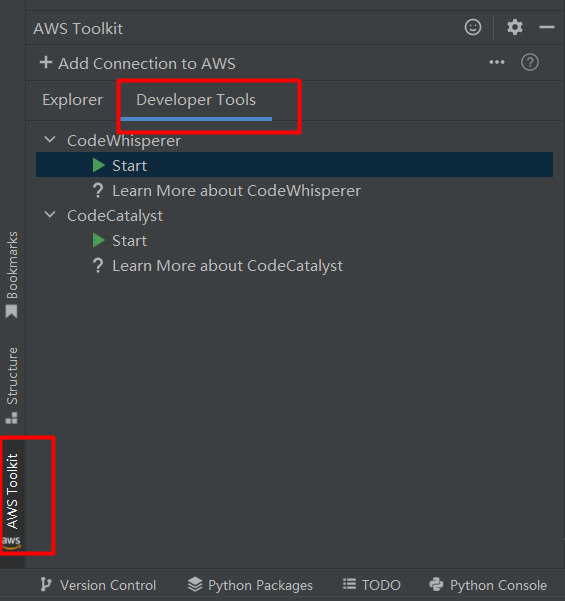The height and width of the screenshot is (601, 565).
Task: Toggle the Structure tool window
Action: point(12,386)
